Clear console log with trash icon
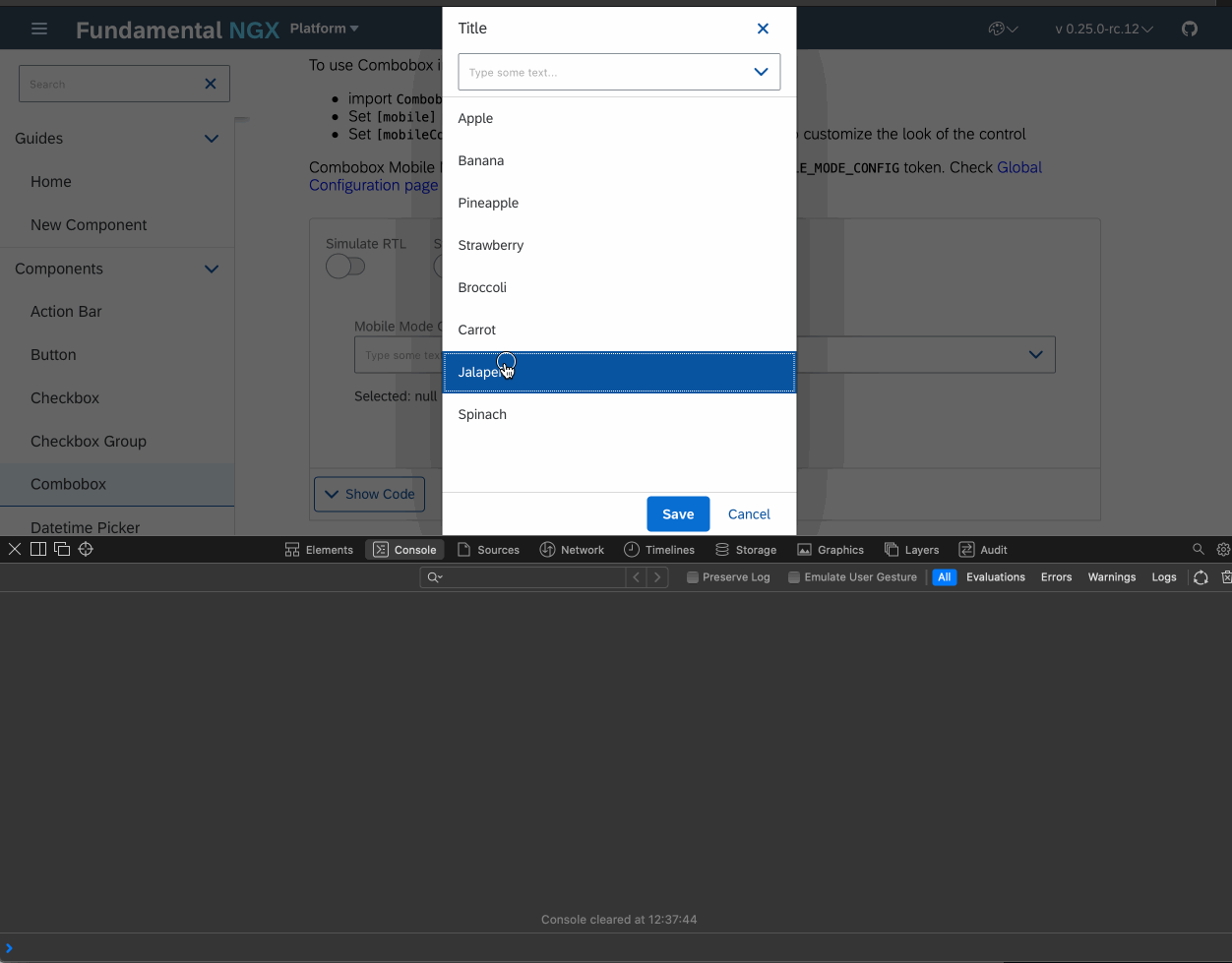Image resolution: width=1232 pixels, height=963 pixels. [1226, 577]
